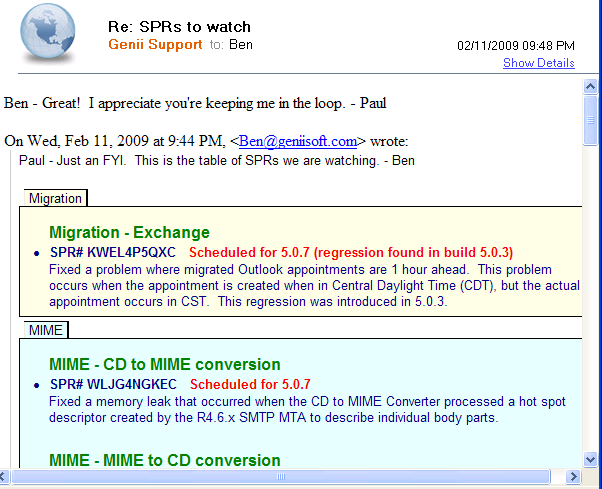Select the Migration tab
The image size is (602, 489).
(55, 198)
